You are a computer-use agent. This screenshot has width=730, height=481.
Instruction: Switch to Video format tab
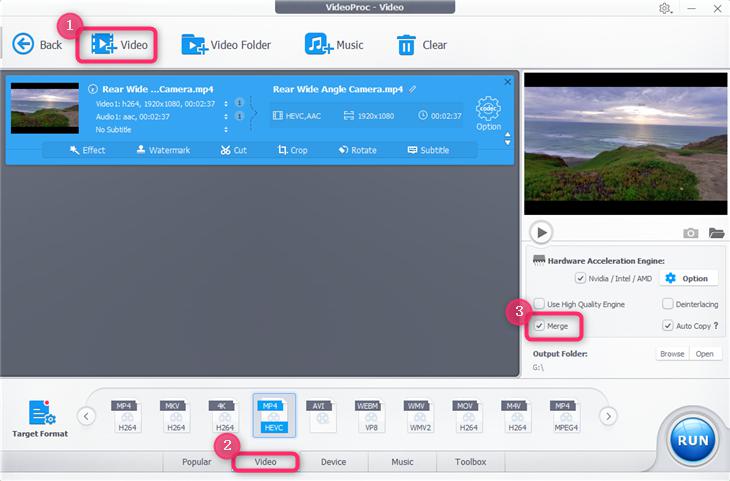point(265,461)
